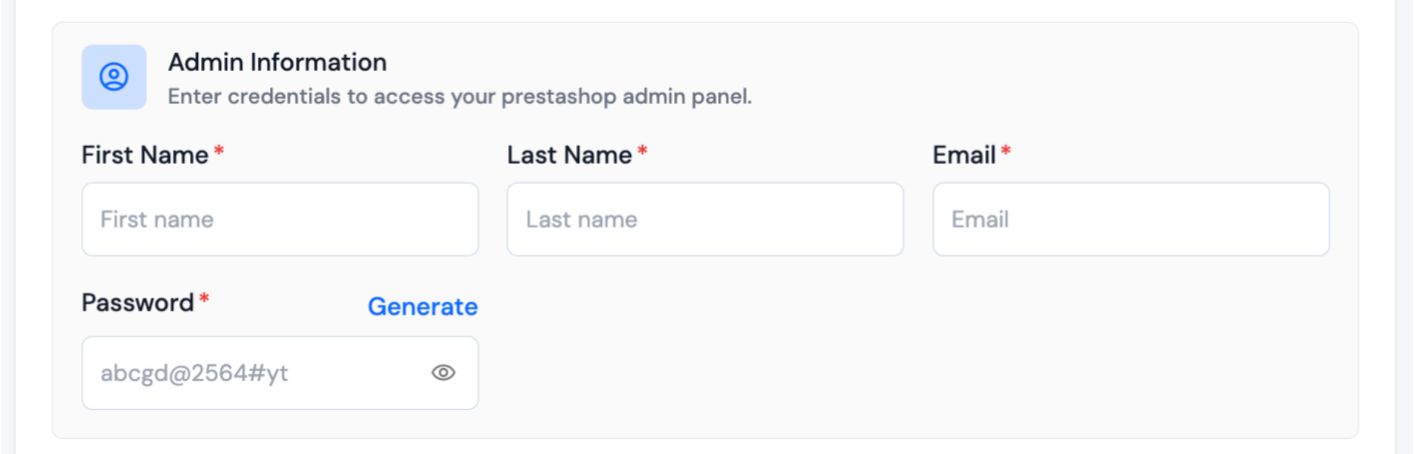
Task: Show password using the eye icon
Action: click(x=443, y=373)
